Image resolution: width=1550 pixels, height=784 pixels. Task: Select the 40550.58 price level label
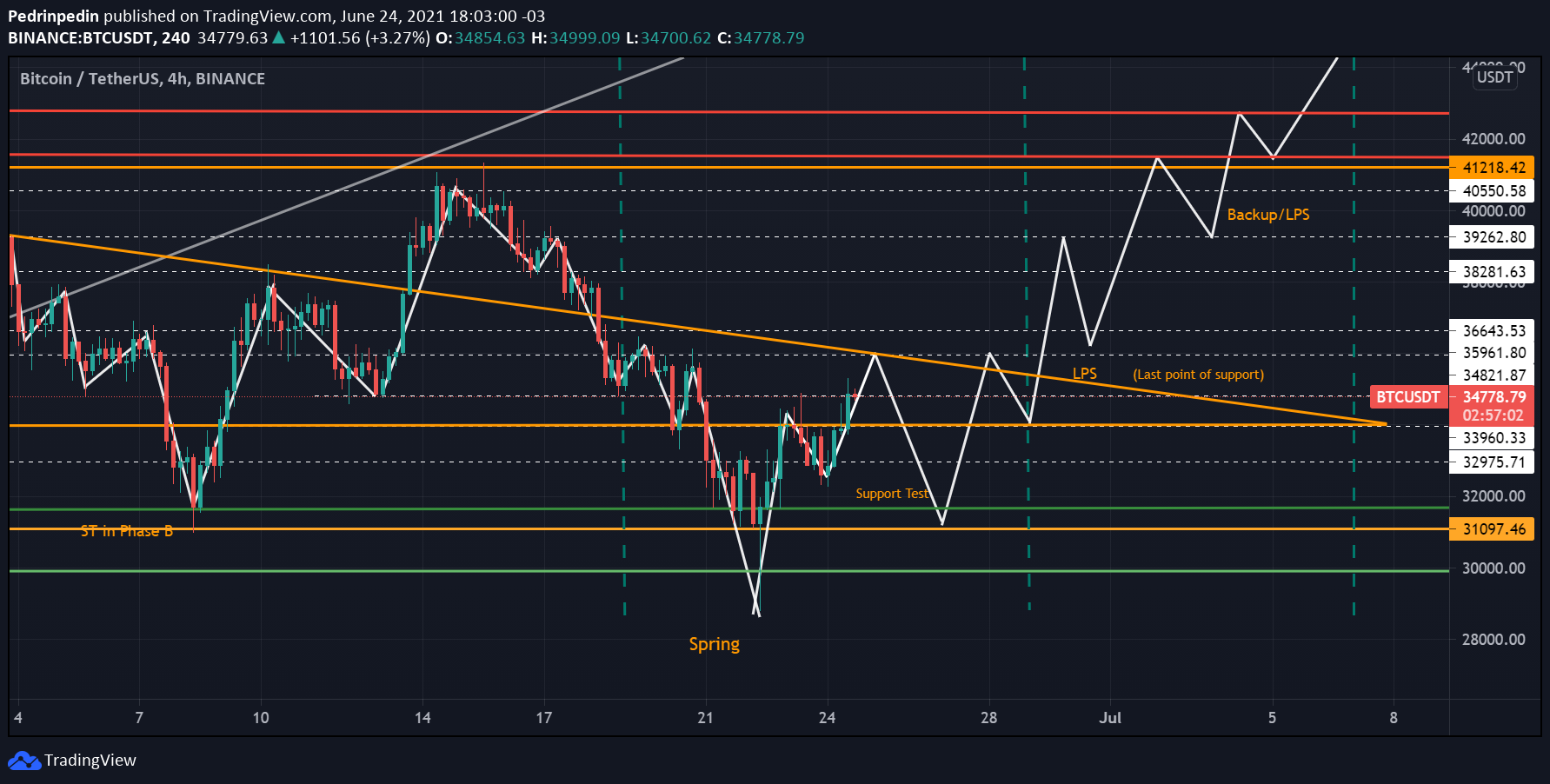point(1492,191)
